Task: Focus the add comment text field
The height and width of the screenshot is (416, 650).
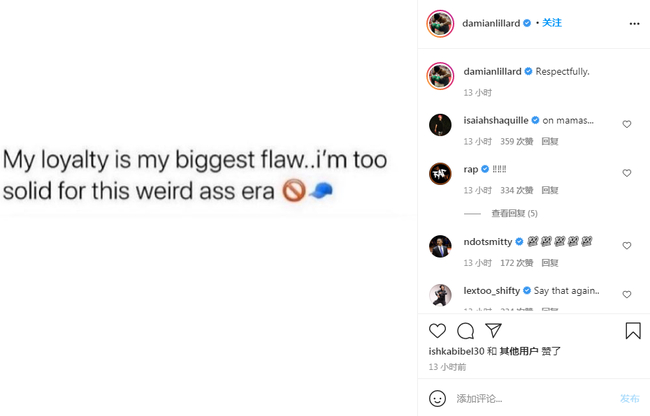Action: pyautogui.click(x=530, y=398)
